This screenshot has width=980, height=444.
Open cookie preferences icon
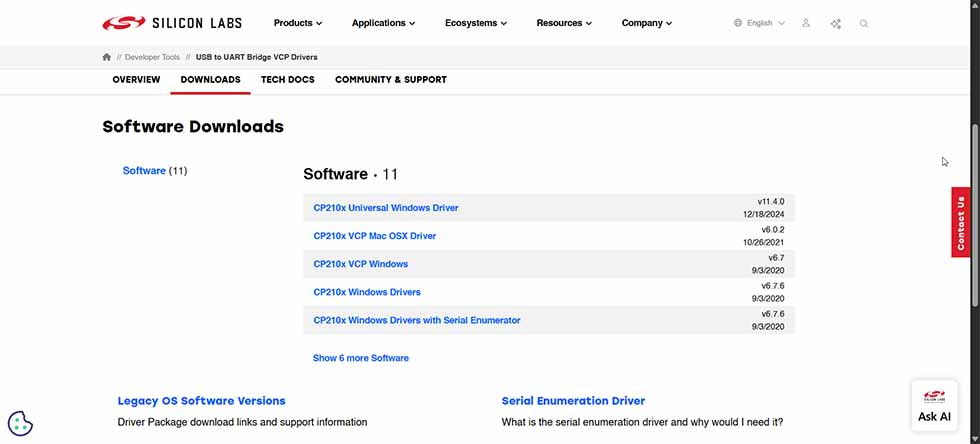tap(20, 423)
